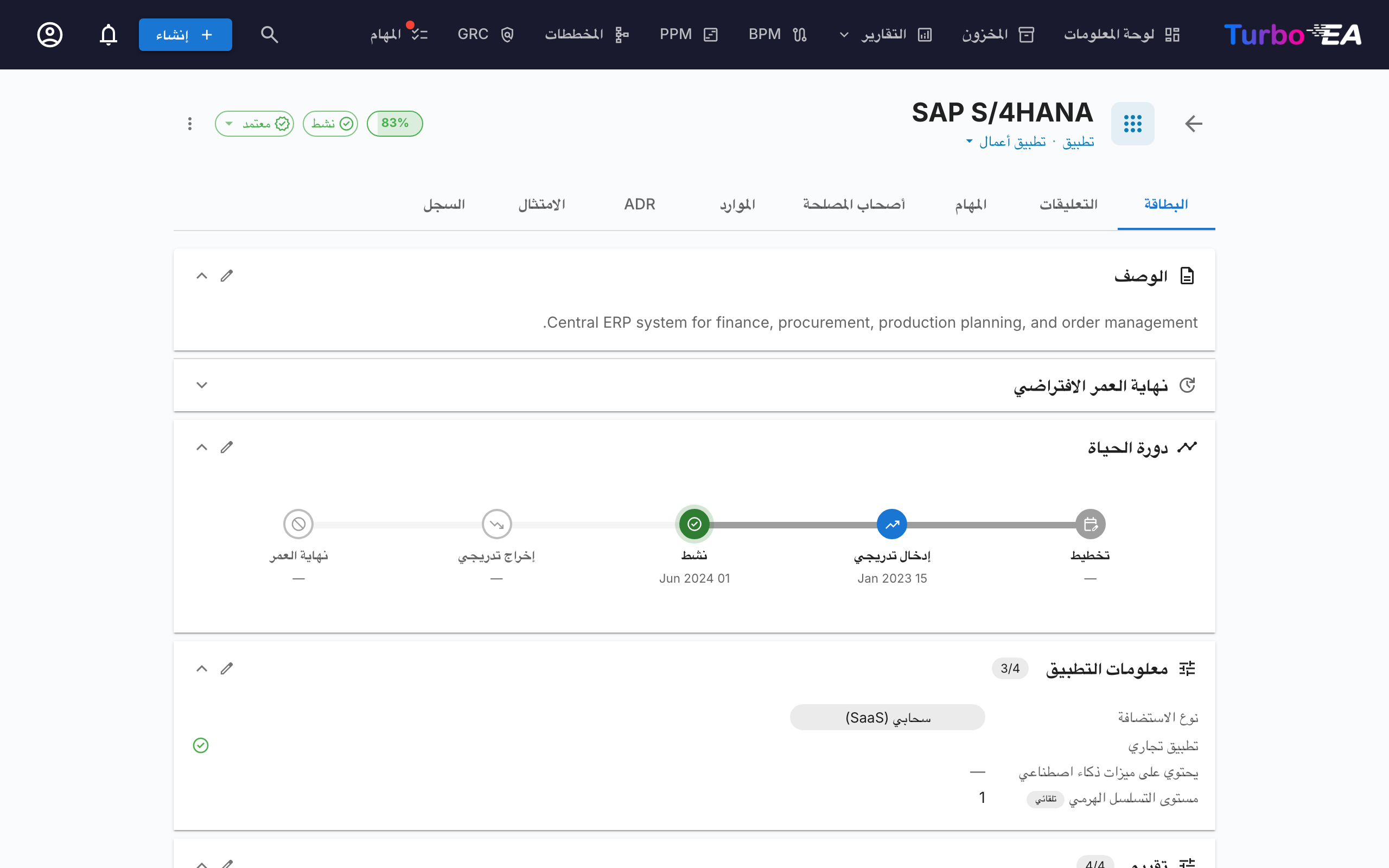Edit the الوصف section with pencil icon
1389x868 pixels.
pyautogui.click(x=227, y=276)
